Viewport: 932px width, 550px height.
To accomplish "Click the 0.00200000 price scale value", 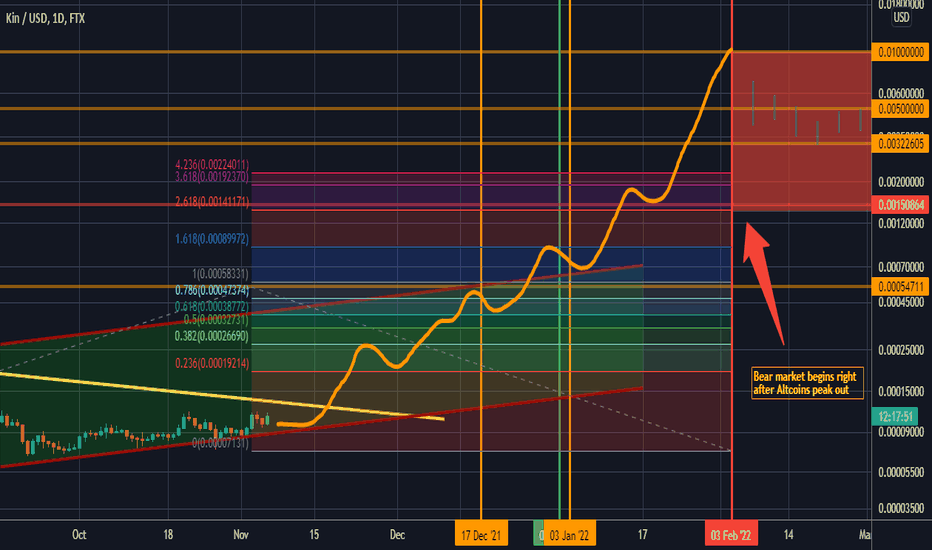I will 901,182.
